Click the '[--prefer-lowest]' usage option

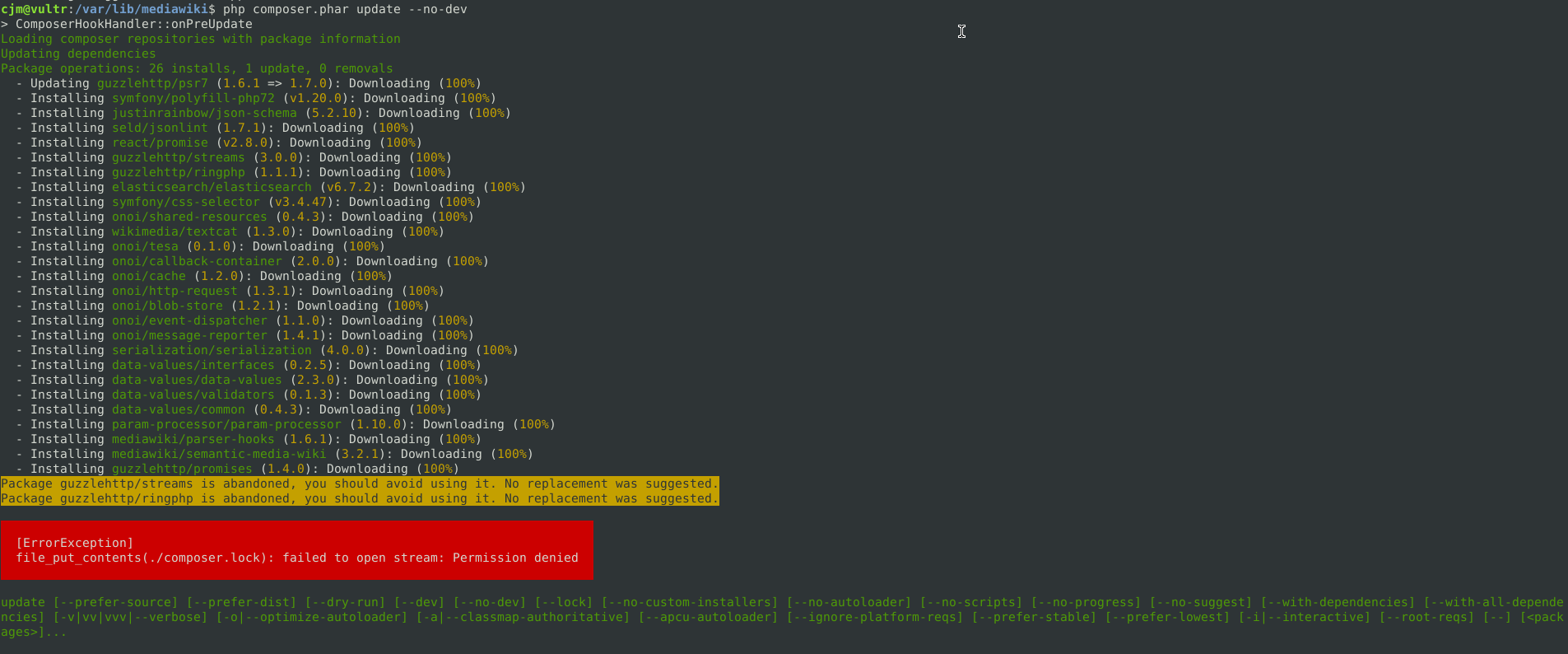click(x=1167, y=617)
